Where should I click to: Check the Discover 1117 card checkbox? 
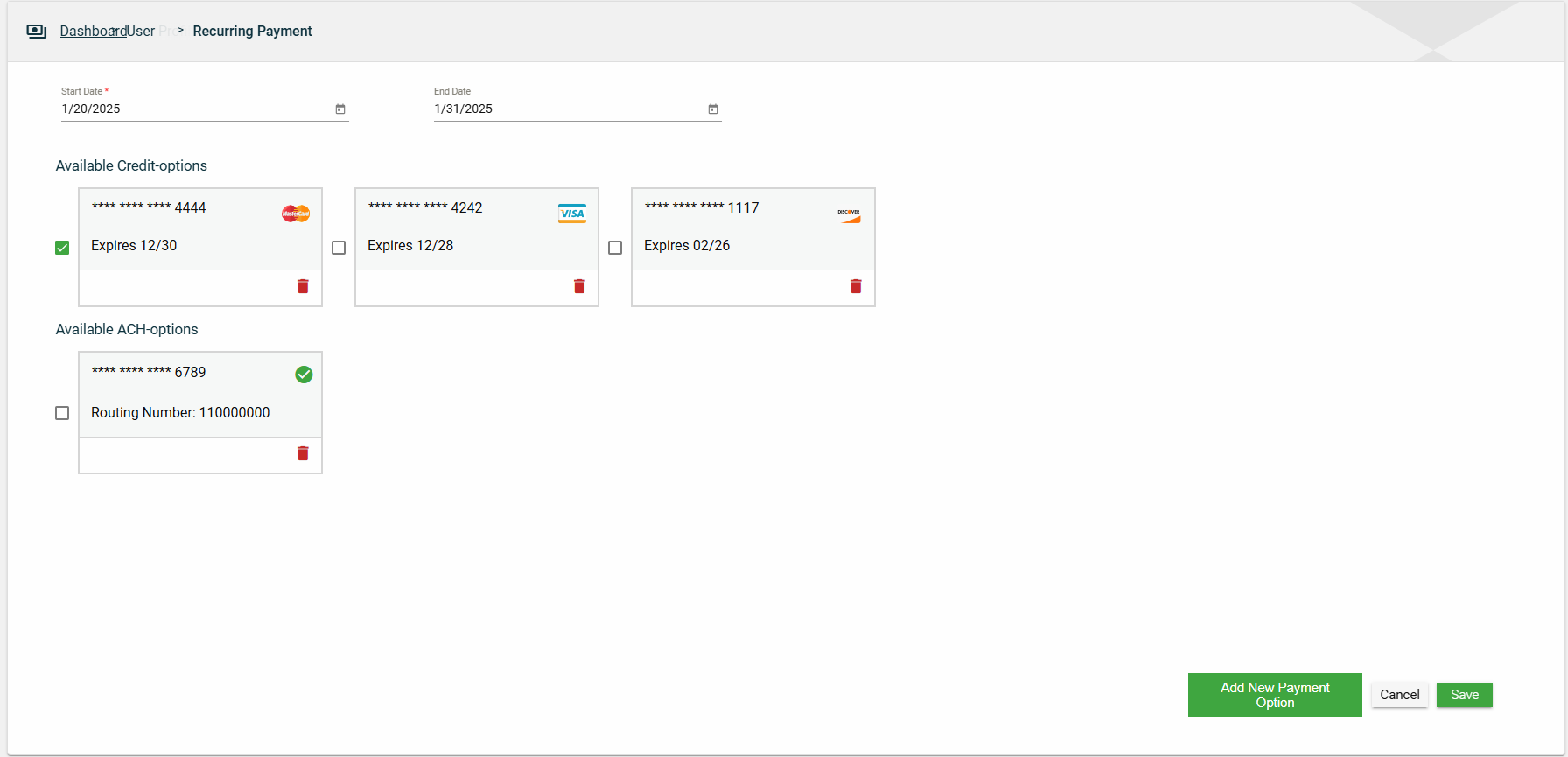coord(615,248)
